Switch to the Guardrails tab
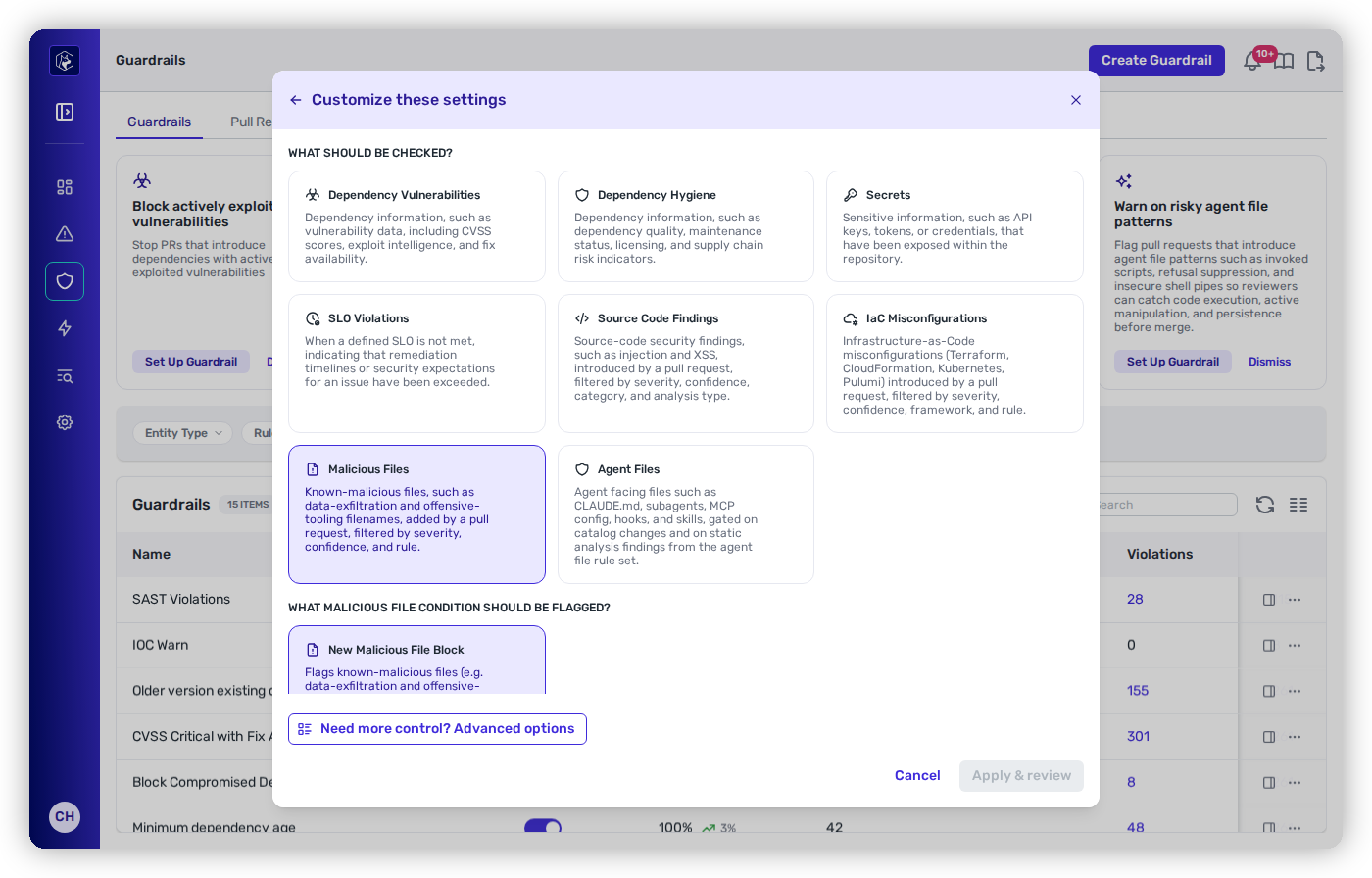The height and width of the screenshot is (878, 1372). tap(159, 122)
